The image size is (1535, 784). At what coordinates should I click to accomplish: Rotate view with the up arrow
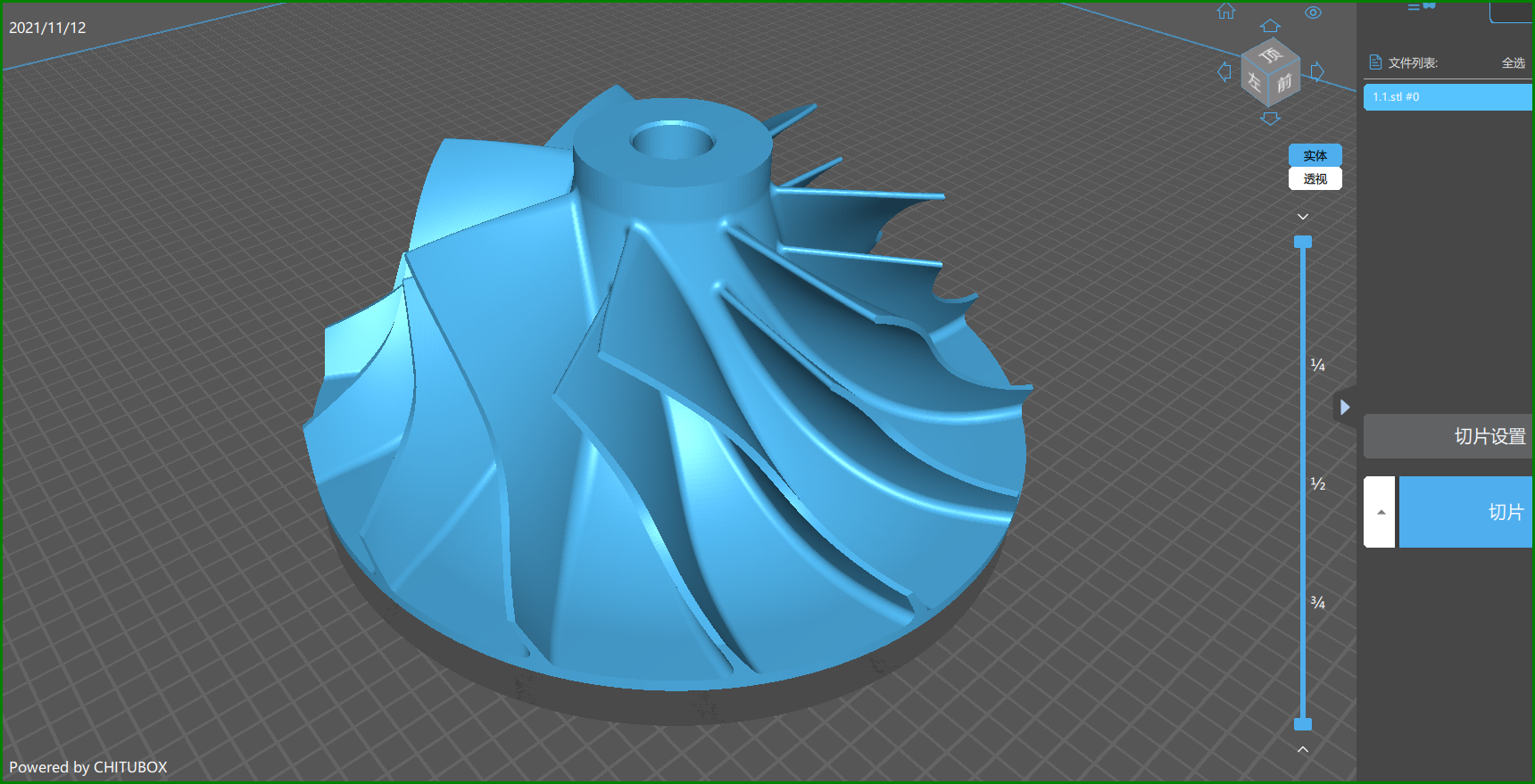pos(1271,26)
